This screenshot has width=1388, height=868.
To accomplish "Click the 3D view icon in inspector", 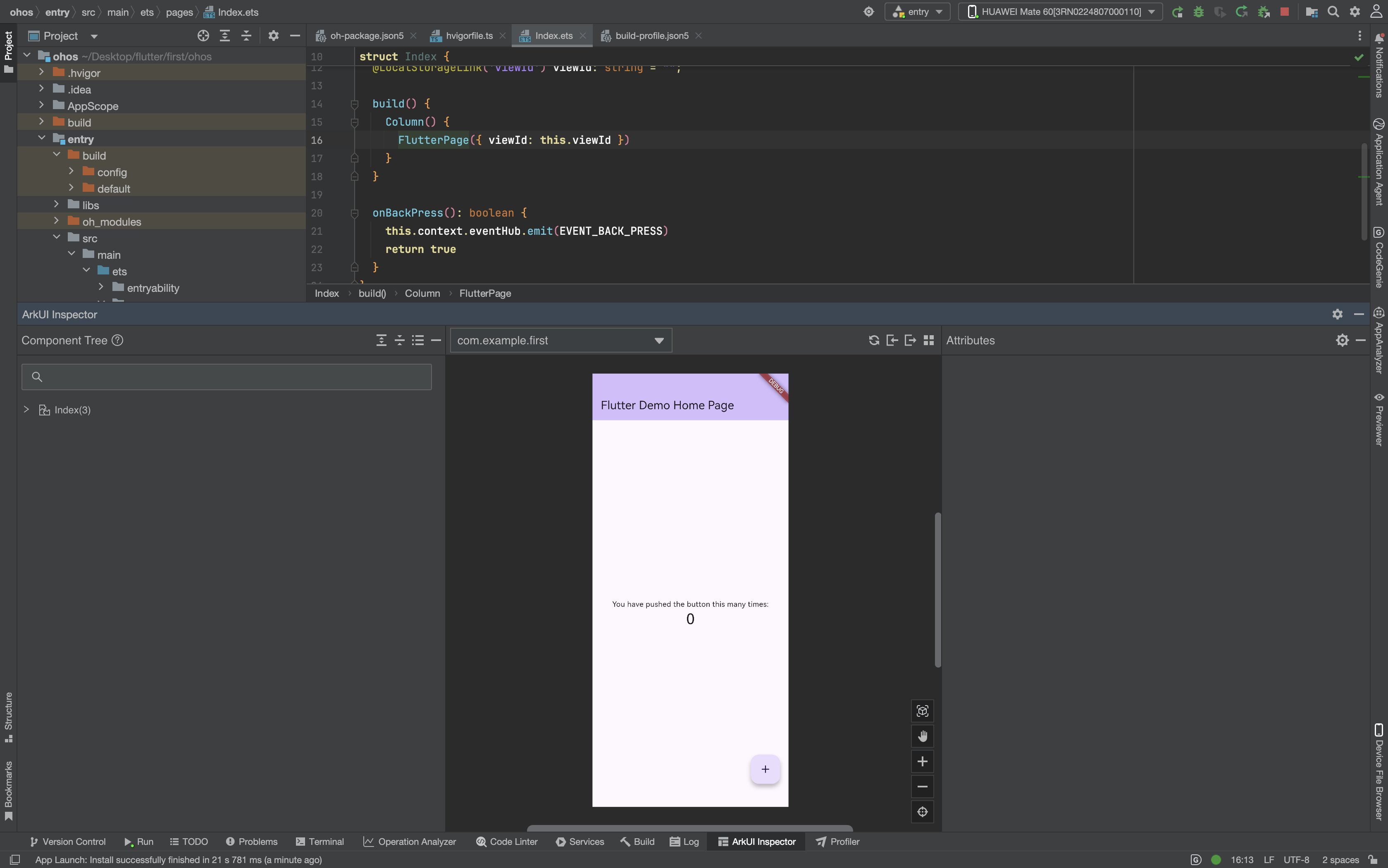I will 922,711.
